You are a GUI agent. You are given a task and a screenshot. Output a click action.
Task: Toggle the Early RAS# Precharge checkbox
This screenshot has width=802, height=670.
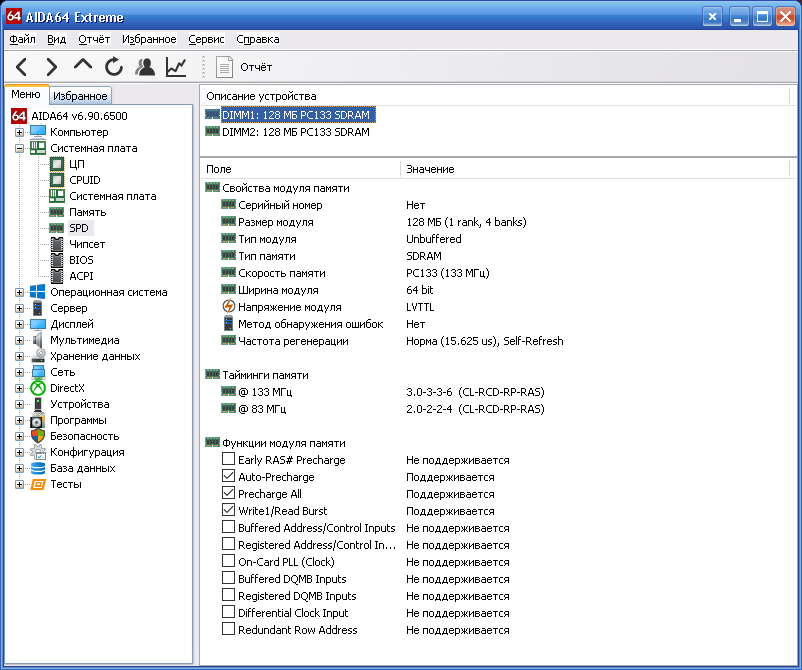tap(228, 460)
